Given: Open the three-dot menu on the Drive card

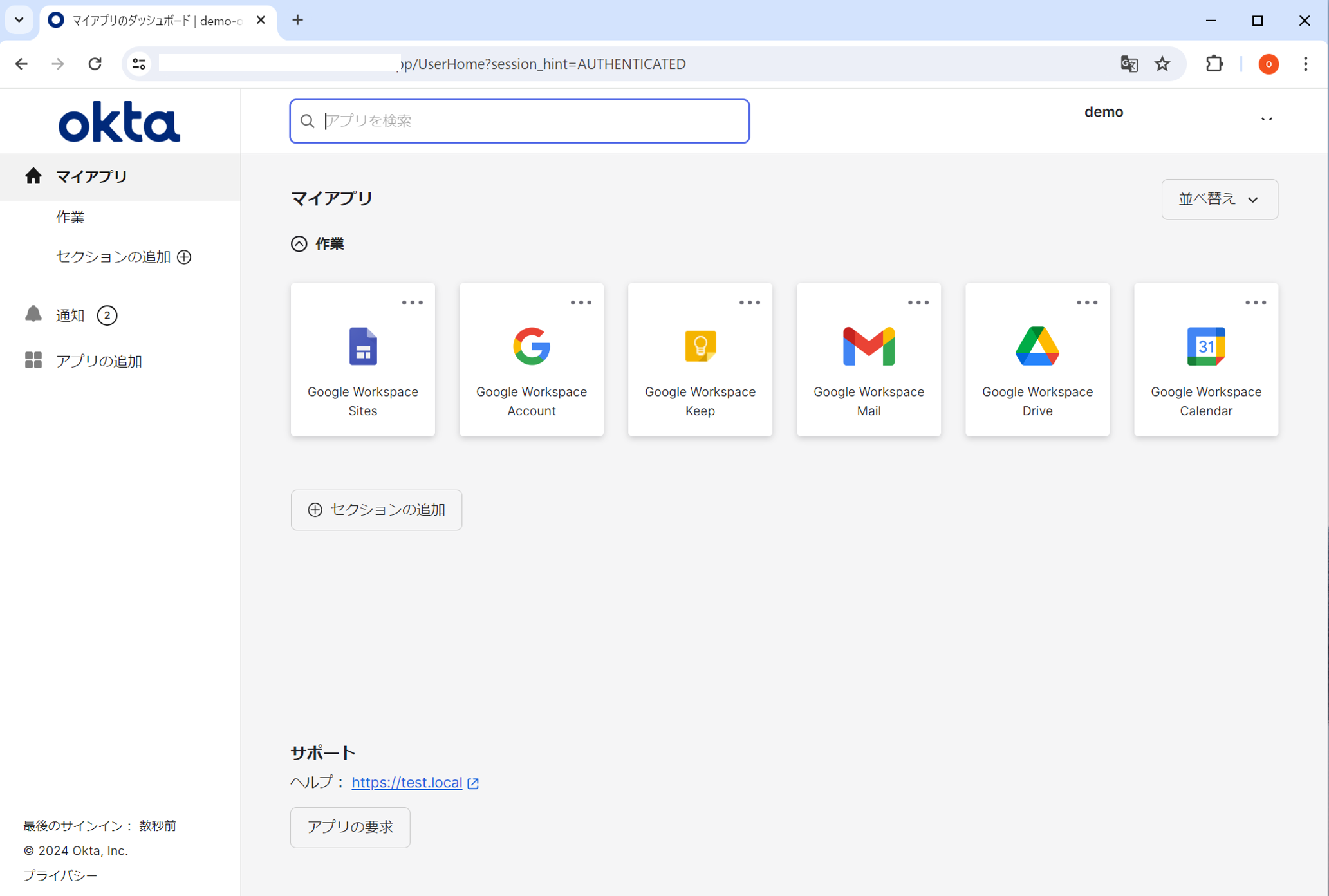Looking at the screenshot, I should click(1087, 303).
